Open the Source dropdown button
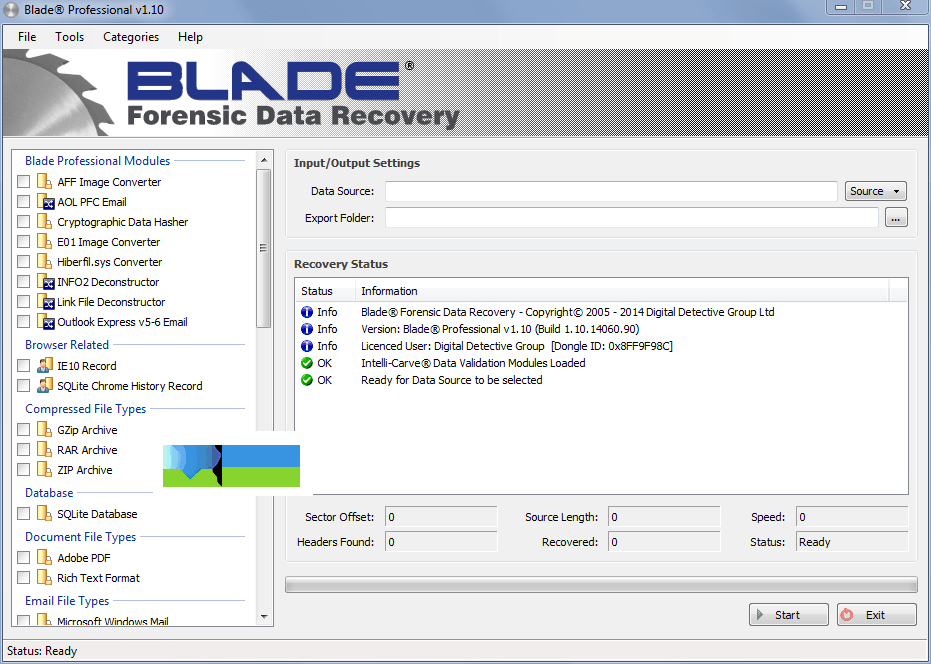 [876, 191]
